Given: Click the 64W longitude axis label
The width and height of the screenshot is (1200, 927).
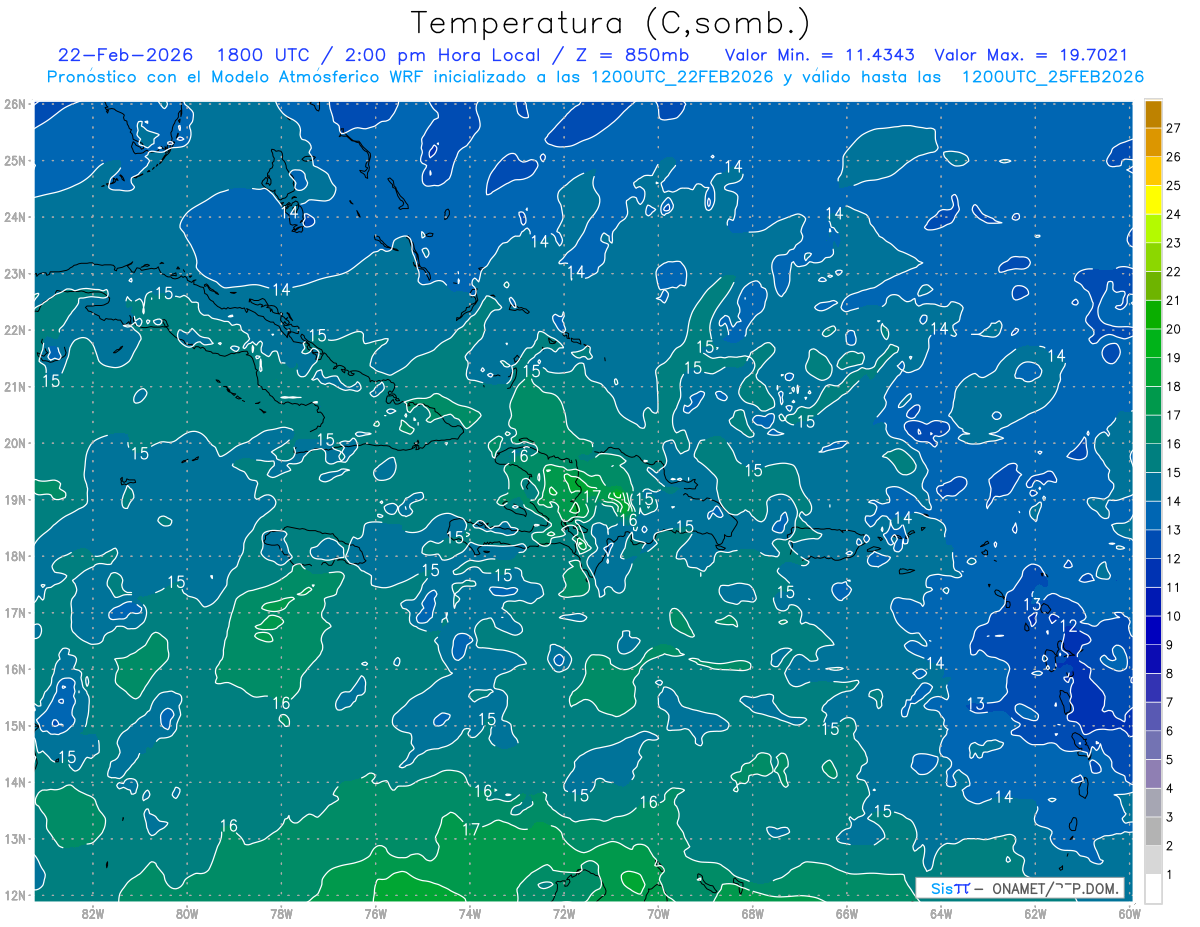Looking at the screenshot, I should (x=941, y=912).
